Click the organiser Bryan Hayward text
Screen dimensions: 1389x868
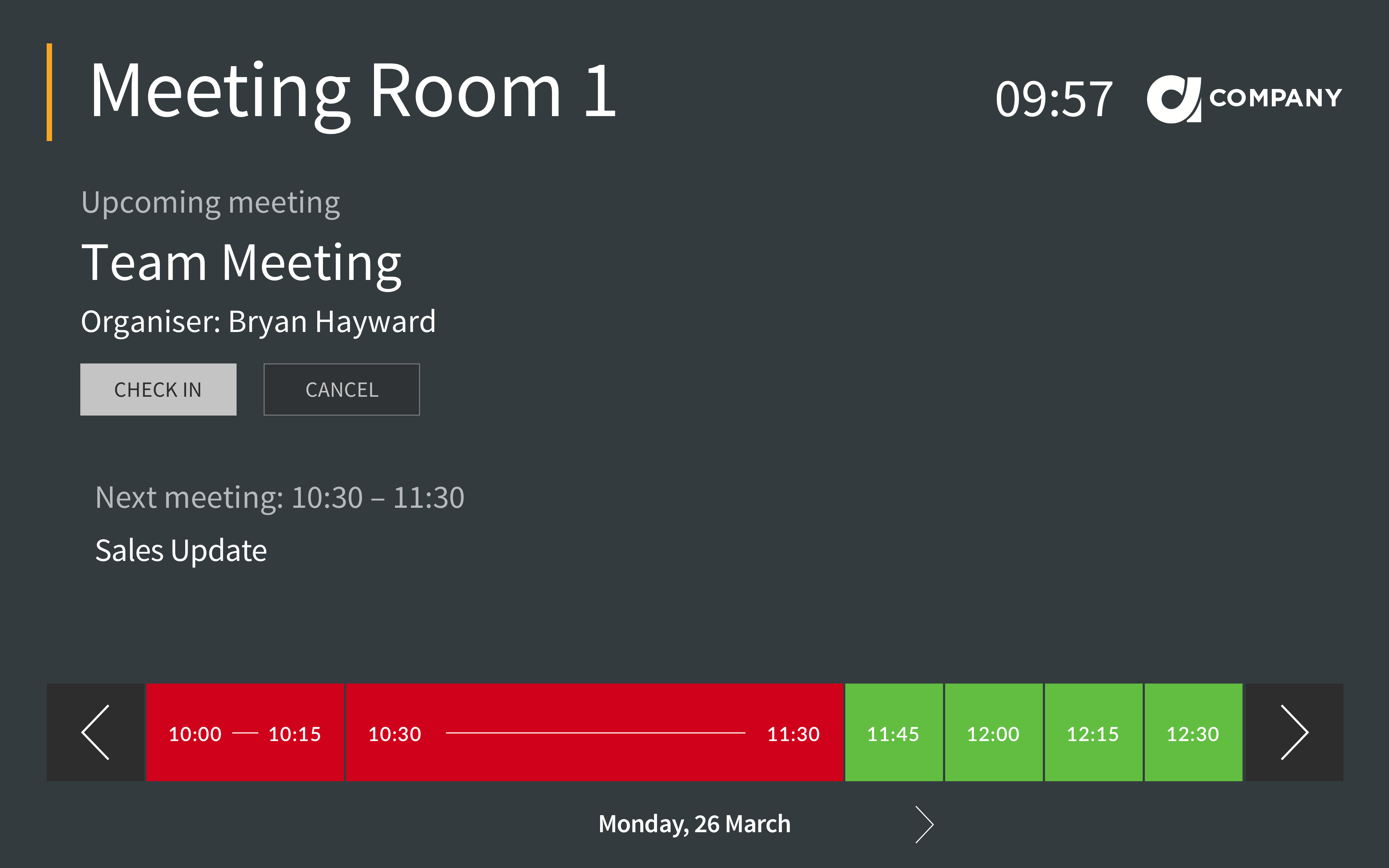point(258,322)
